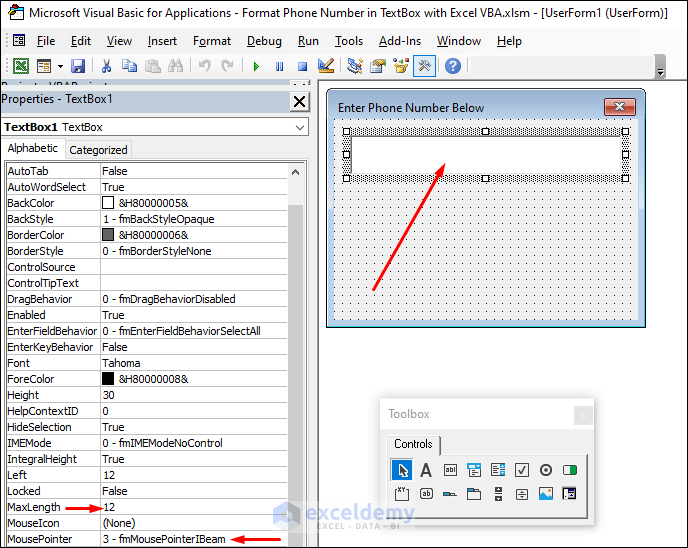This screenshot has height=548, width=688.
Task: Pick the CommandButton tool in the Toolbox
Action: pyautogui.click(x=426, y=494)
